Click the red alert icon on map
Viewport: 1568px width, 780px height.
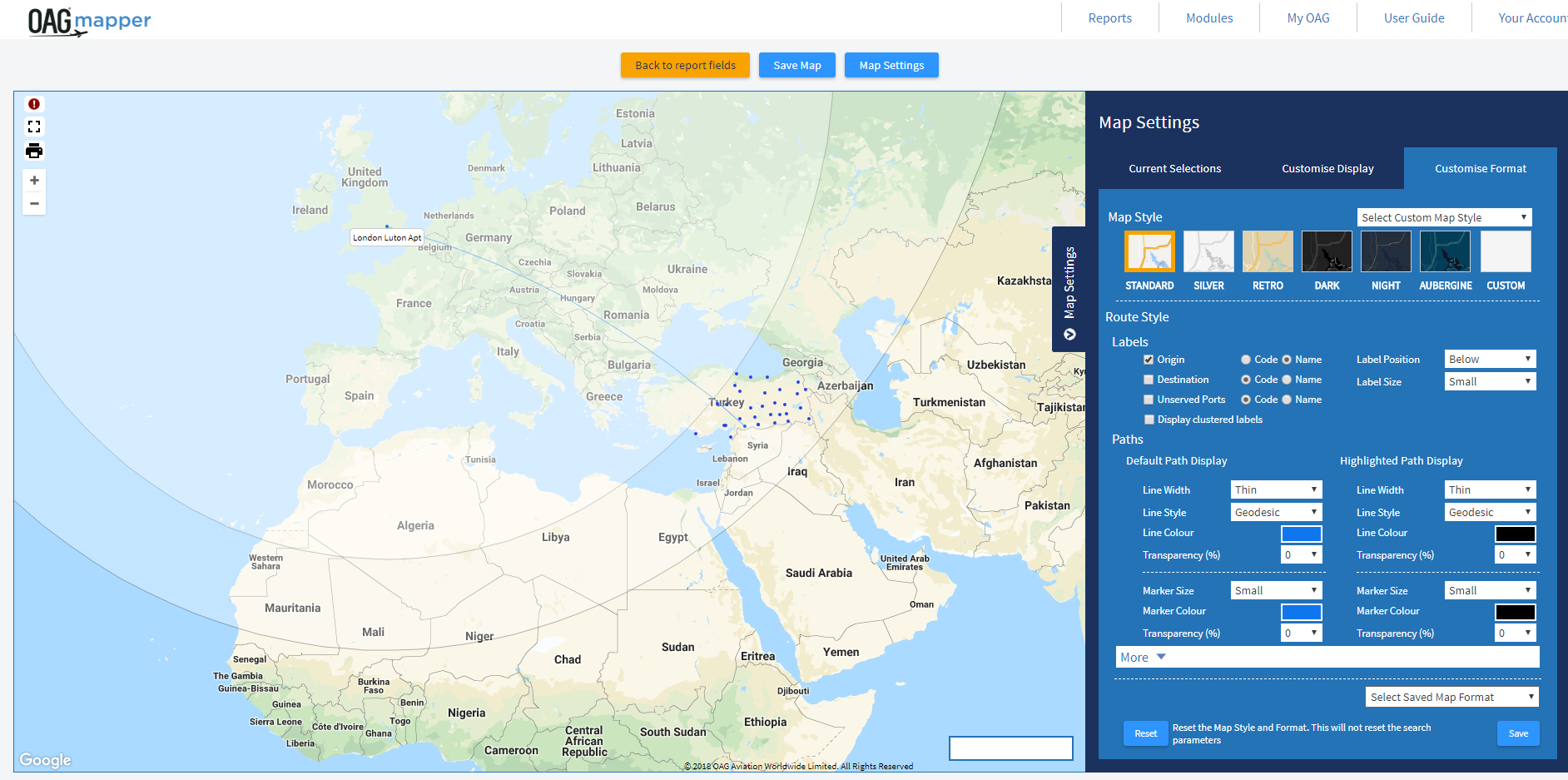point(34,104)
